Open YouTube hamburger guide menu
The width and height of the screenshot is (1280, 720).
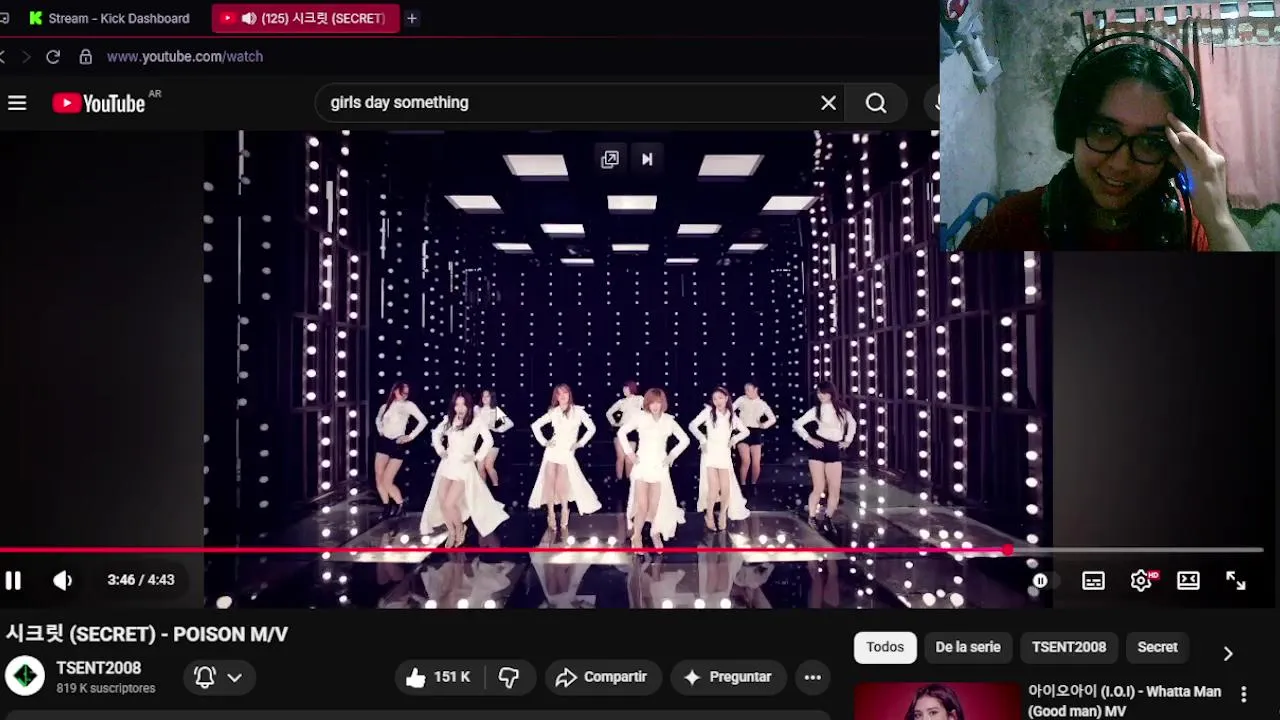point(17,103)
